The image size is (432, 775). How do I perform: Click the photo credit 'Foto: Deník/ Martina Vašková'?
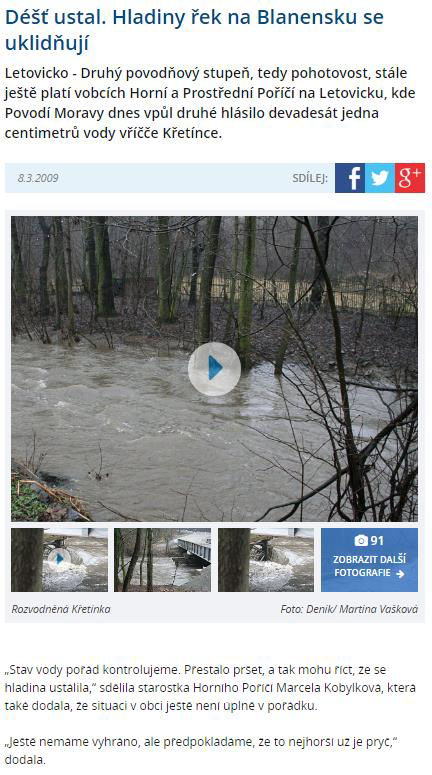349,609
